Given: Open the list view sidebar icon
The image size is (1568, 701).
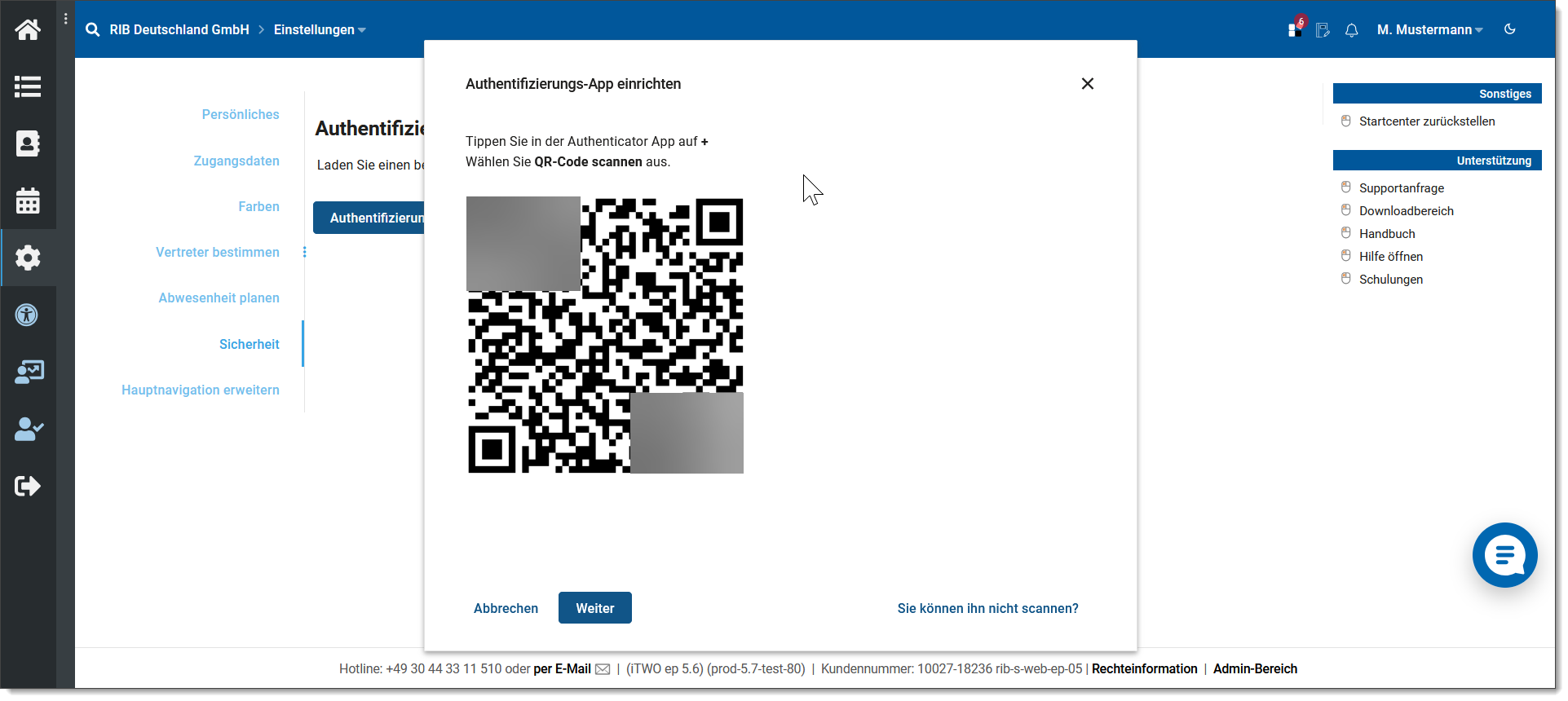Looking at the screenshot, I should (x=28, y=86).
